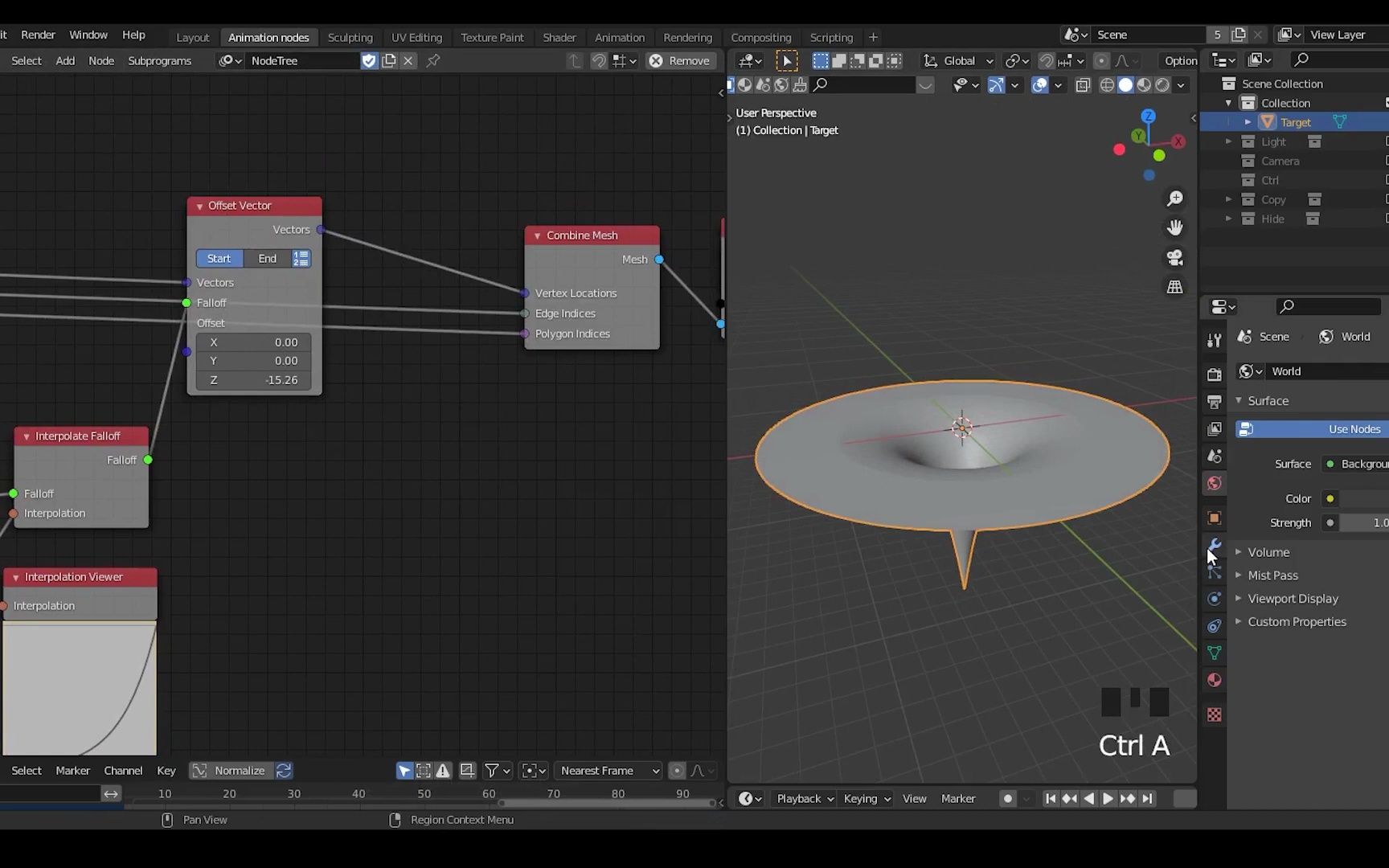1389x868 pixels.
Task: Toggle X-Ray mode in viewport header
Action: pyautogui.click(x=1084, y=85)
